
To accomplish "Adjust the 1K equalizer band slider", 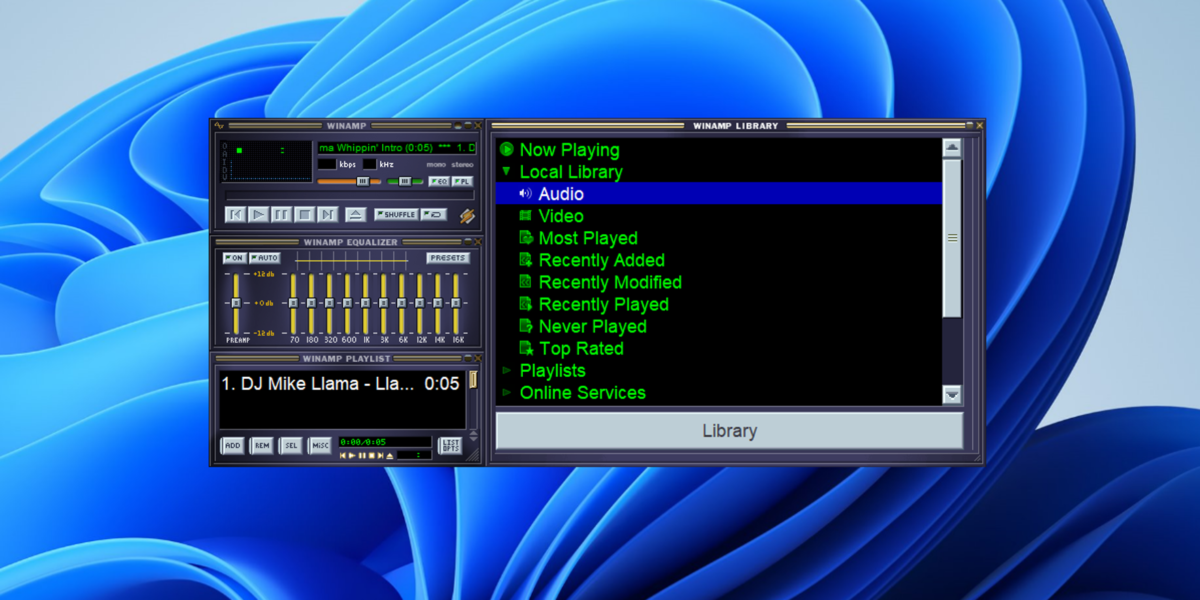I will (365, 303).
